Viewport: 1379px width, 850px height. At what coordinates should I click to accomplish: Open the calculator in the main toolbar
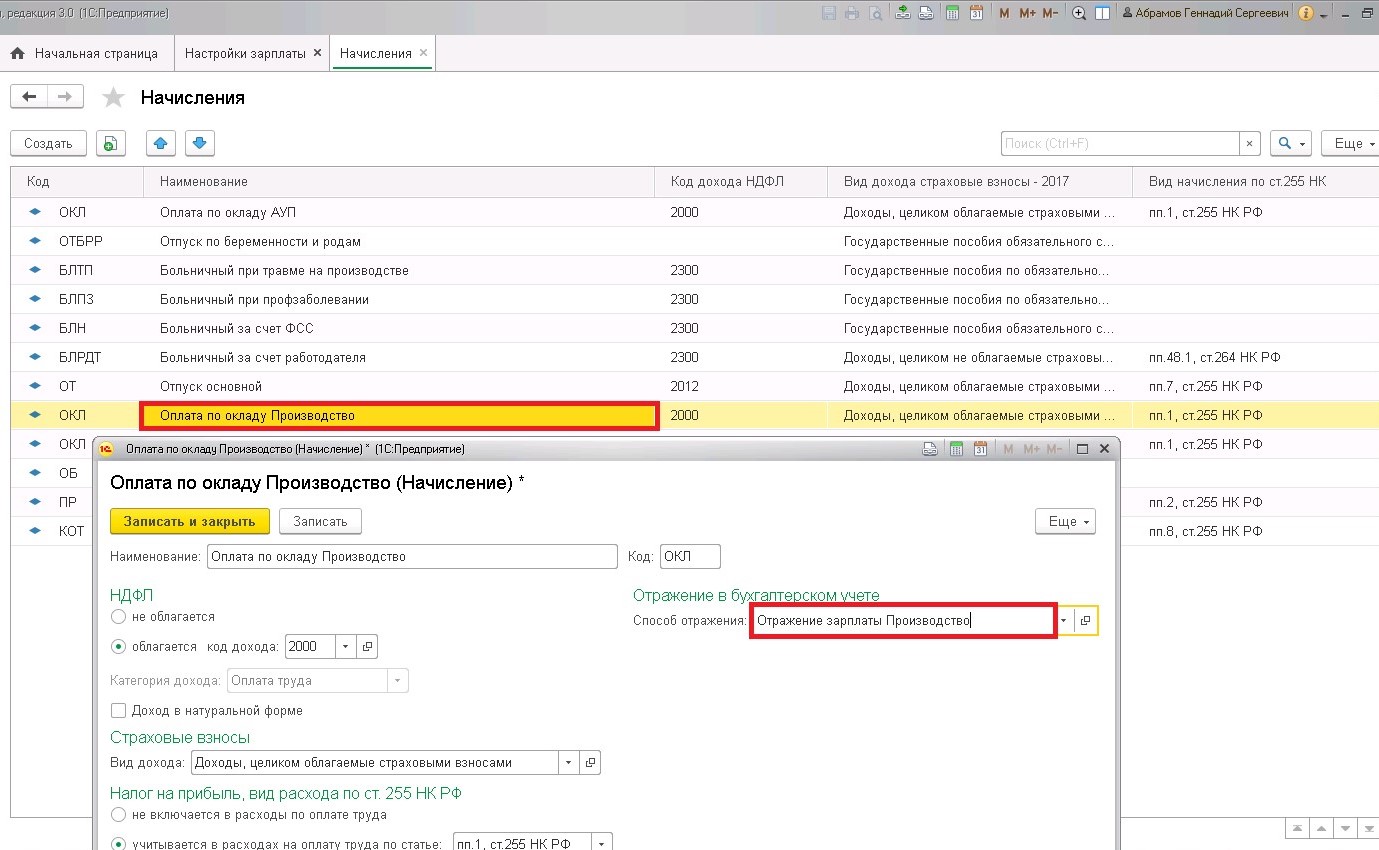[953, 13]
